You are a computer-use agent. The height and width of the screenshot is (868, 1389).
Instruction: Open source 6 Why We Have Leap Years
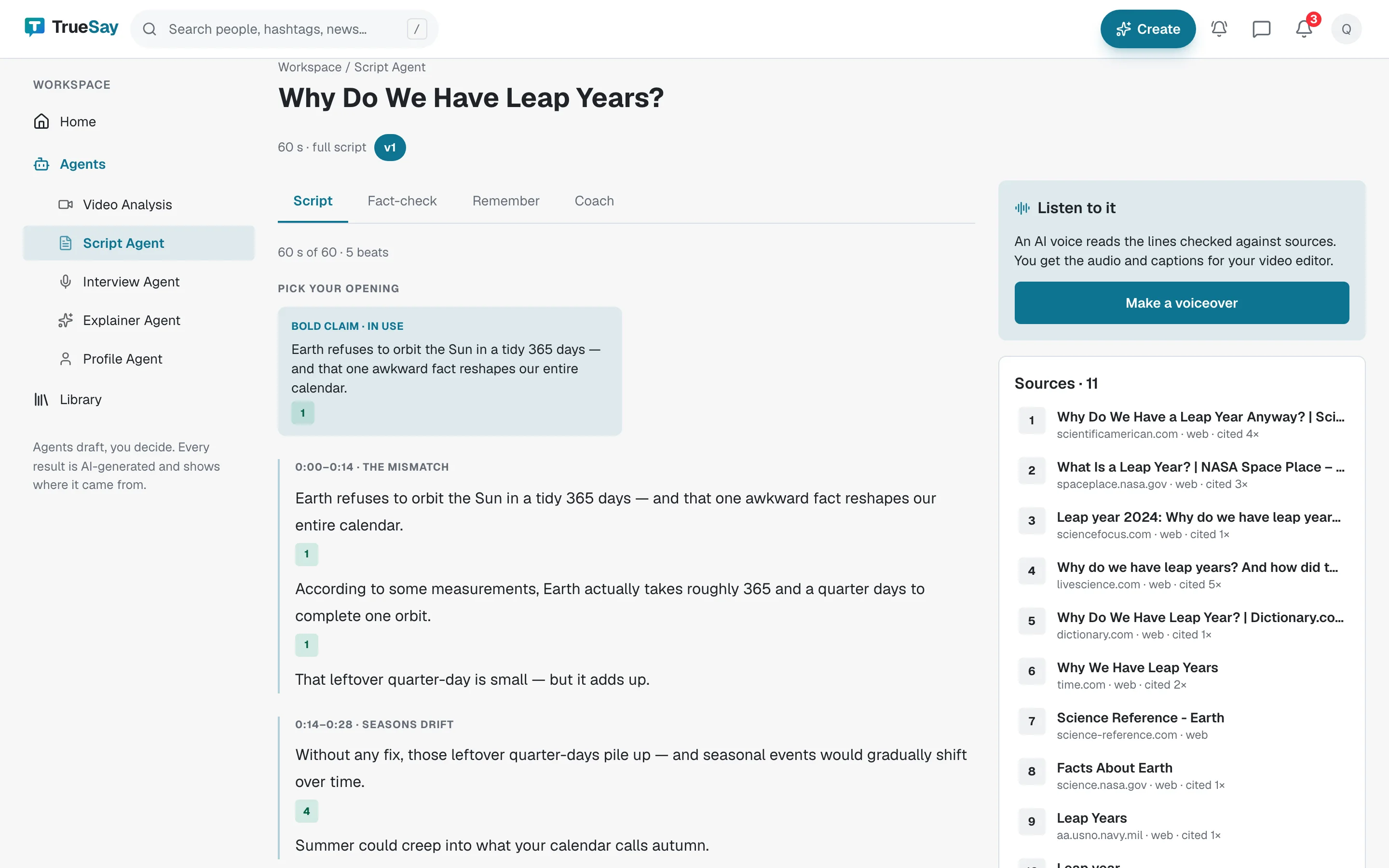(1181, 675)
